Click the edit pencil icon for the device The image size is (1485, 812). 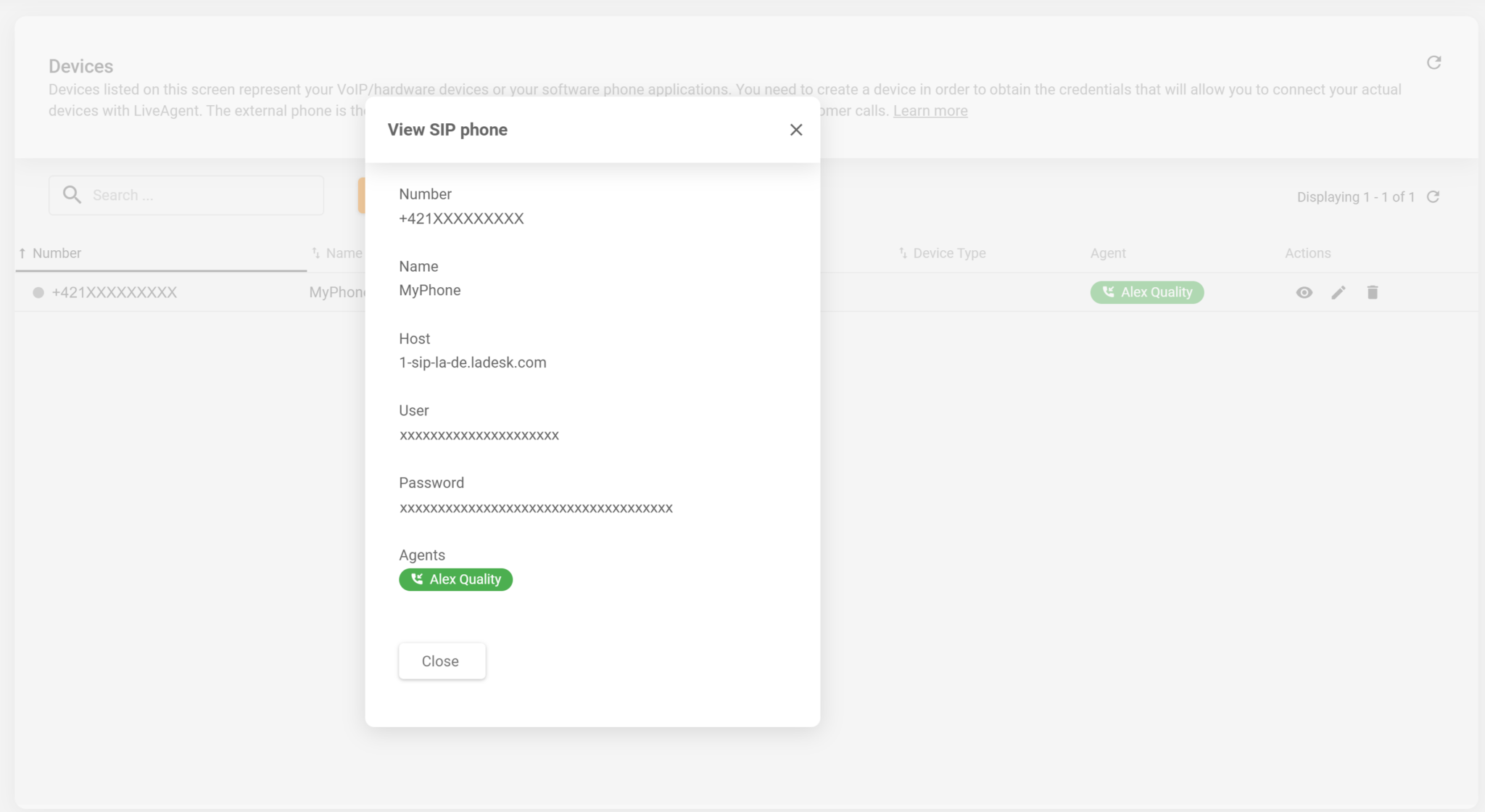pyautogui.click(x=1338, y=293)
